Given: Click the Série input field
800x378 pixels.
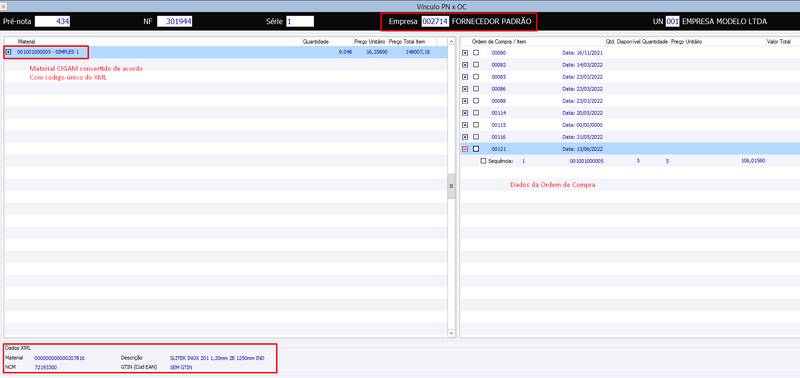Looking at the screenshot, I should 300,21.
